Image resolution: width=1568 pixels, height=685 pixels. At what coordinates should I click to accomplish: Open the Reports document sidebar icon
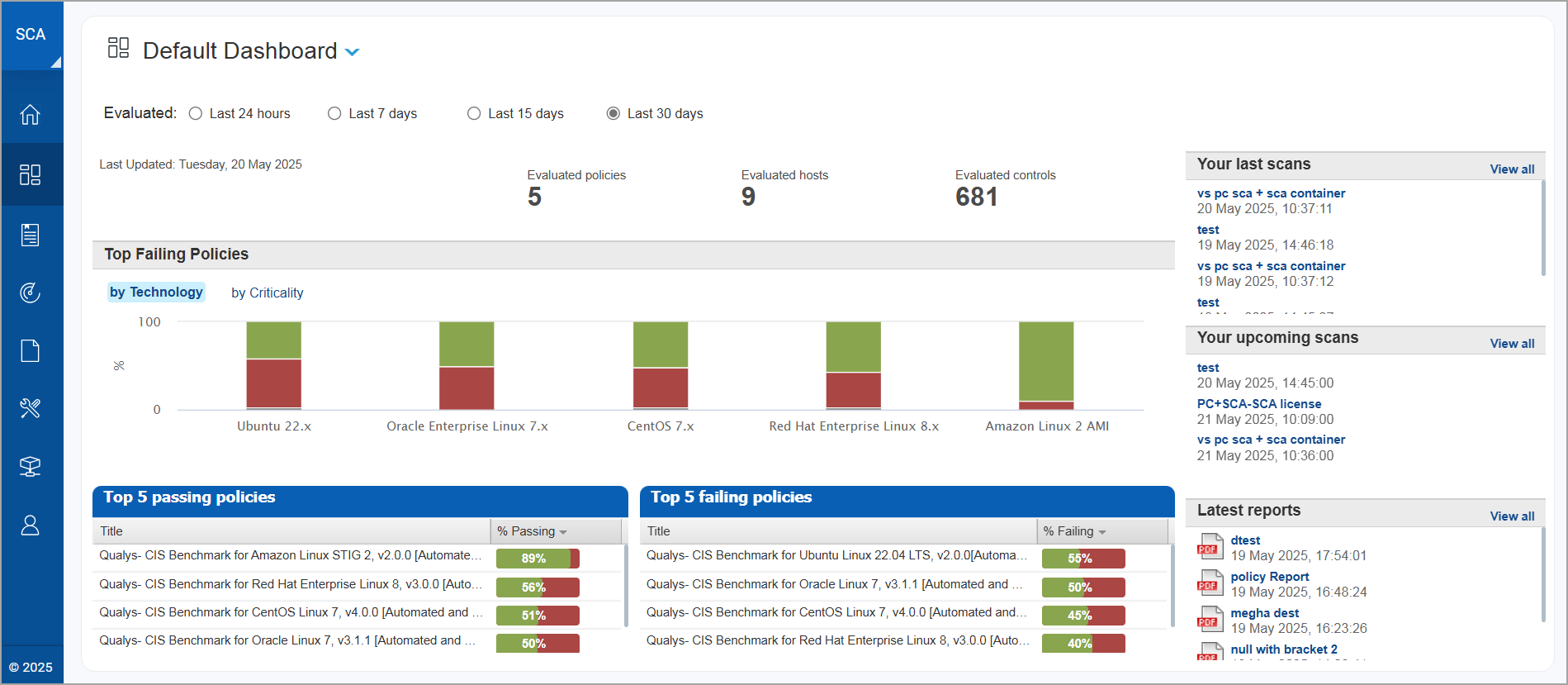coord(31,350)
